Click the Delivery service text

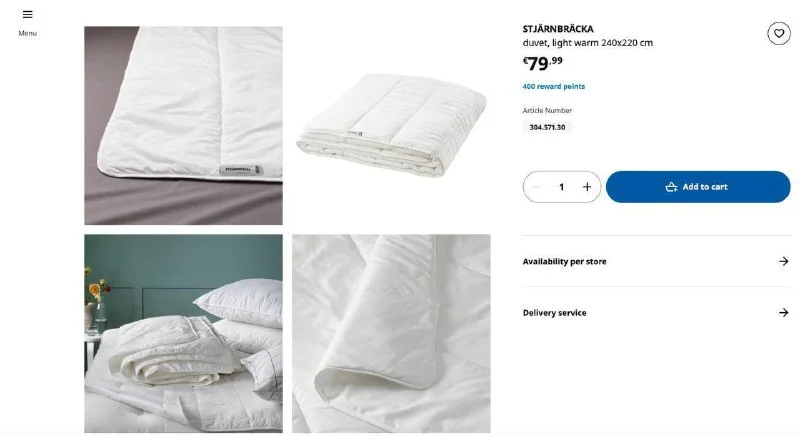click(x=554, y=313)
